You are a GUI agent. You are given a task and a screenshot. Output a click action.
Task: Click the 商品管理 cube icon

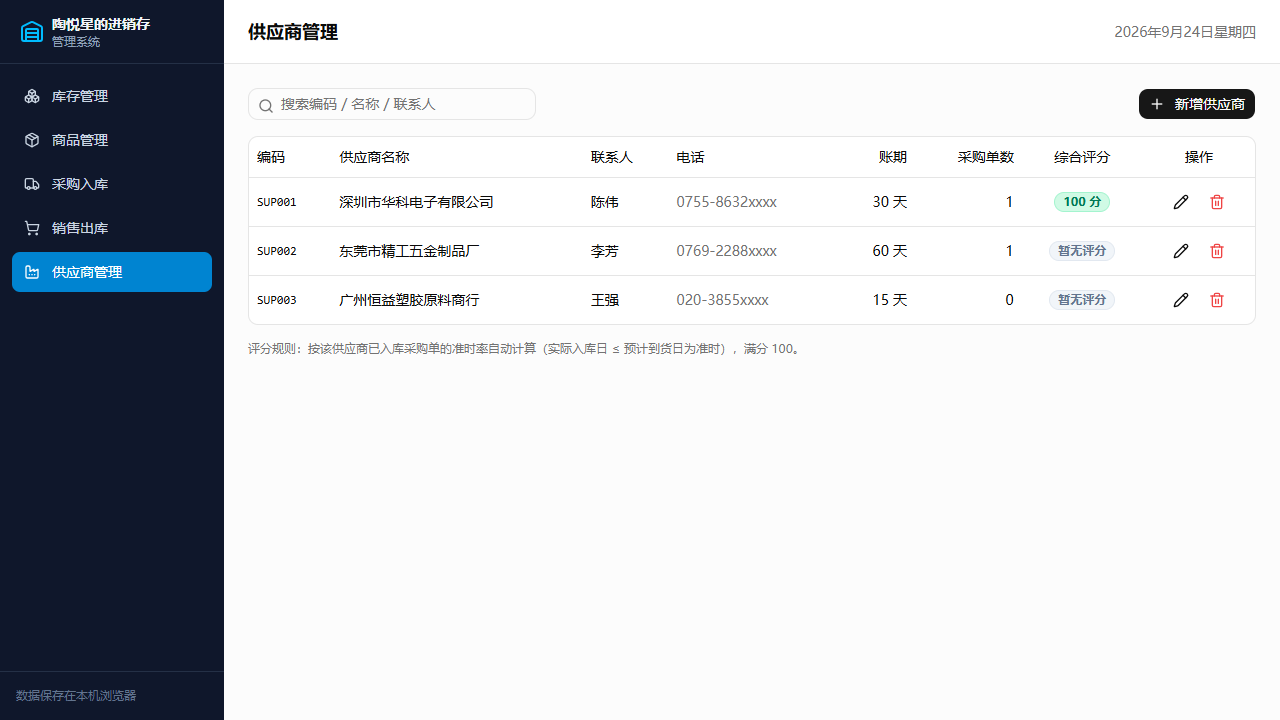(32, 140)
